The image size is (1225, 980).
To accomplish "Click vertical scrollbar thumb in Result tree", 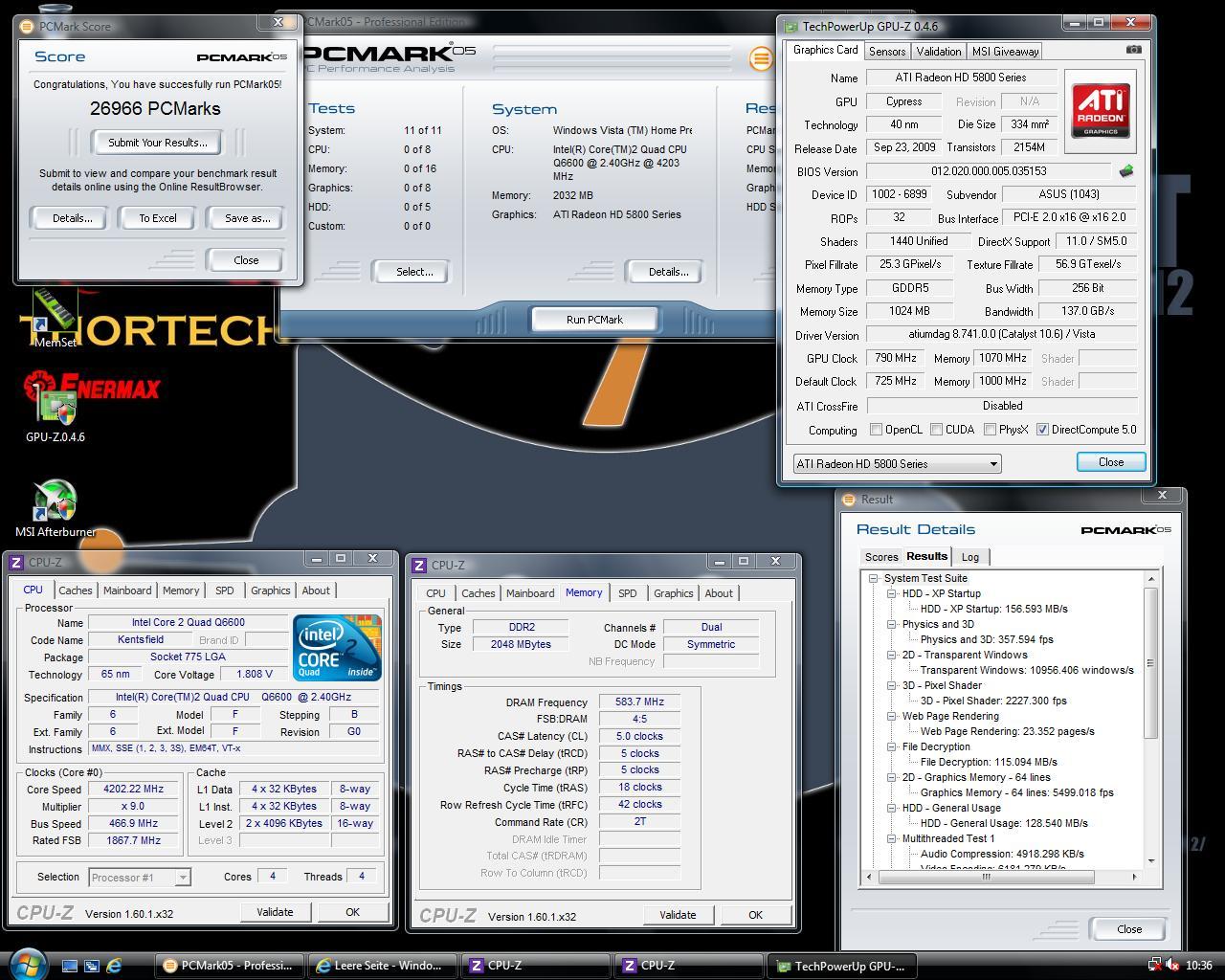I will (1150, 663).
